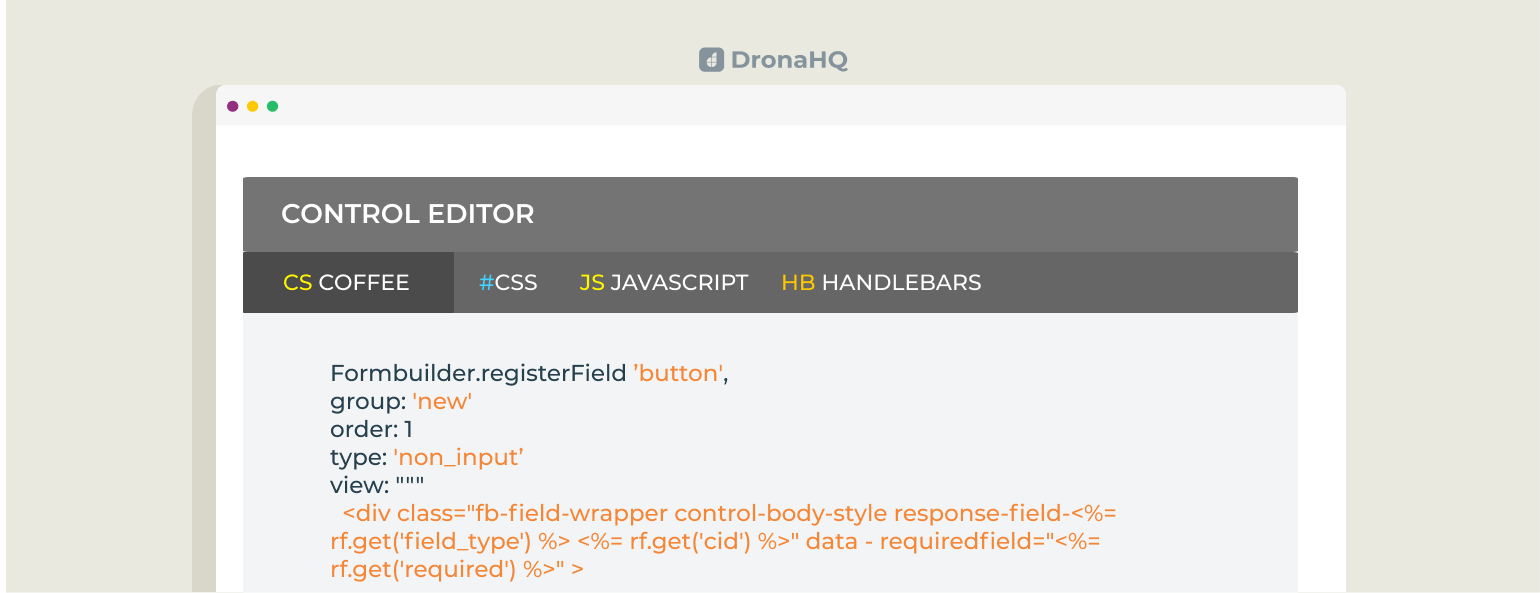Viewport: 1540px width, 593px height.
Task: Click the group: 'new' code line
Action: click(x=400, y=401)
